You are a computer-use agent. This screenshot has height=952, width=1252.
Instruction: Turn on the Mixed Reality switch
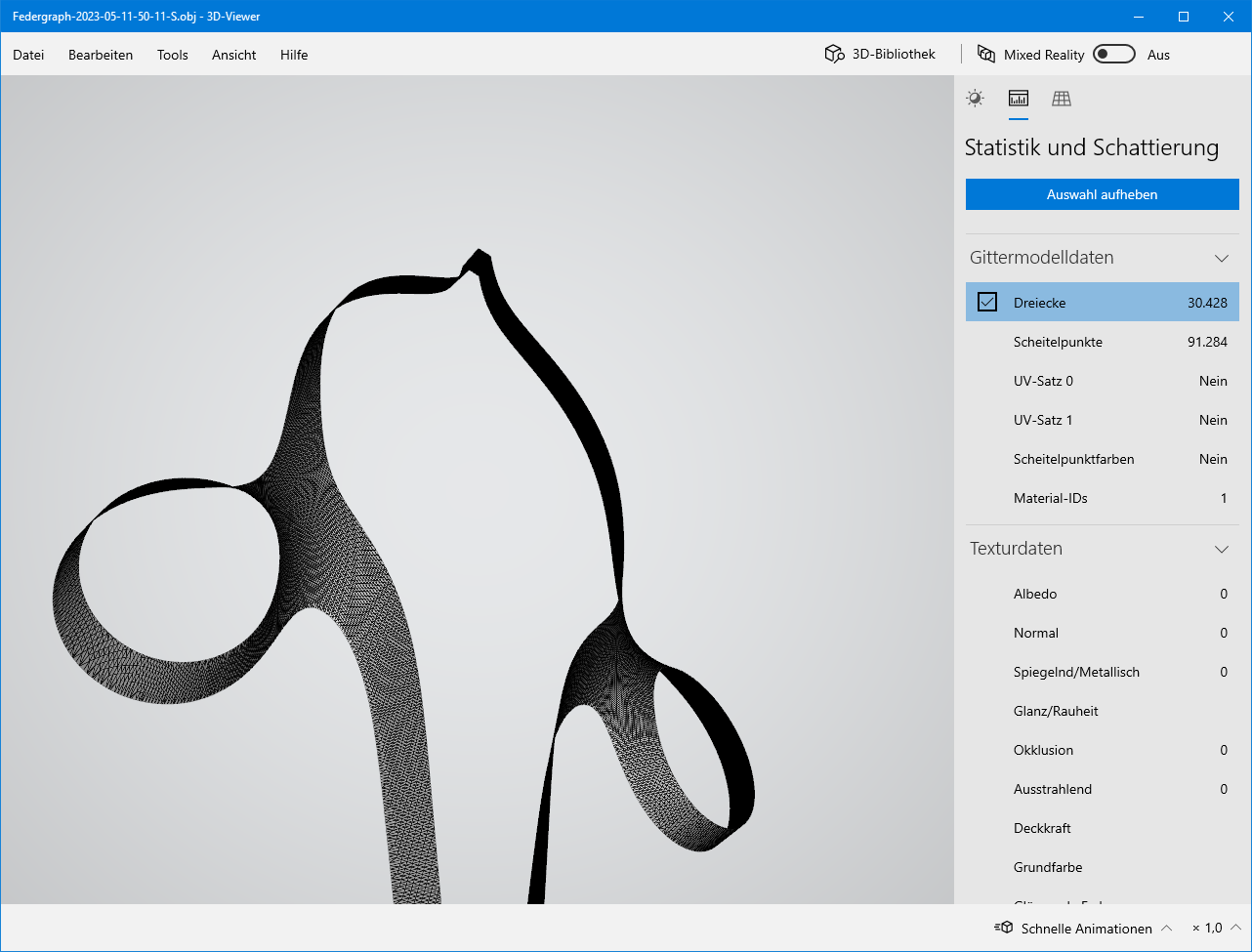(x=1113, y=55)
